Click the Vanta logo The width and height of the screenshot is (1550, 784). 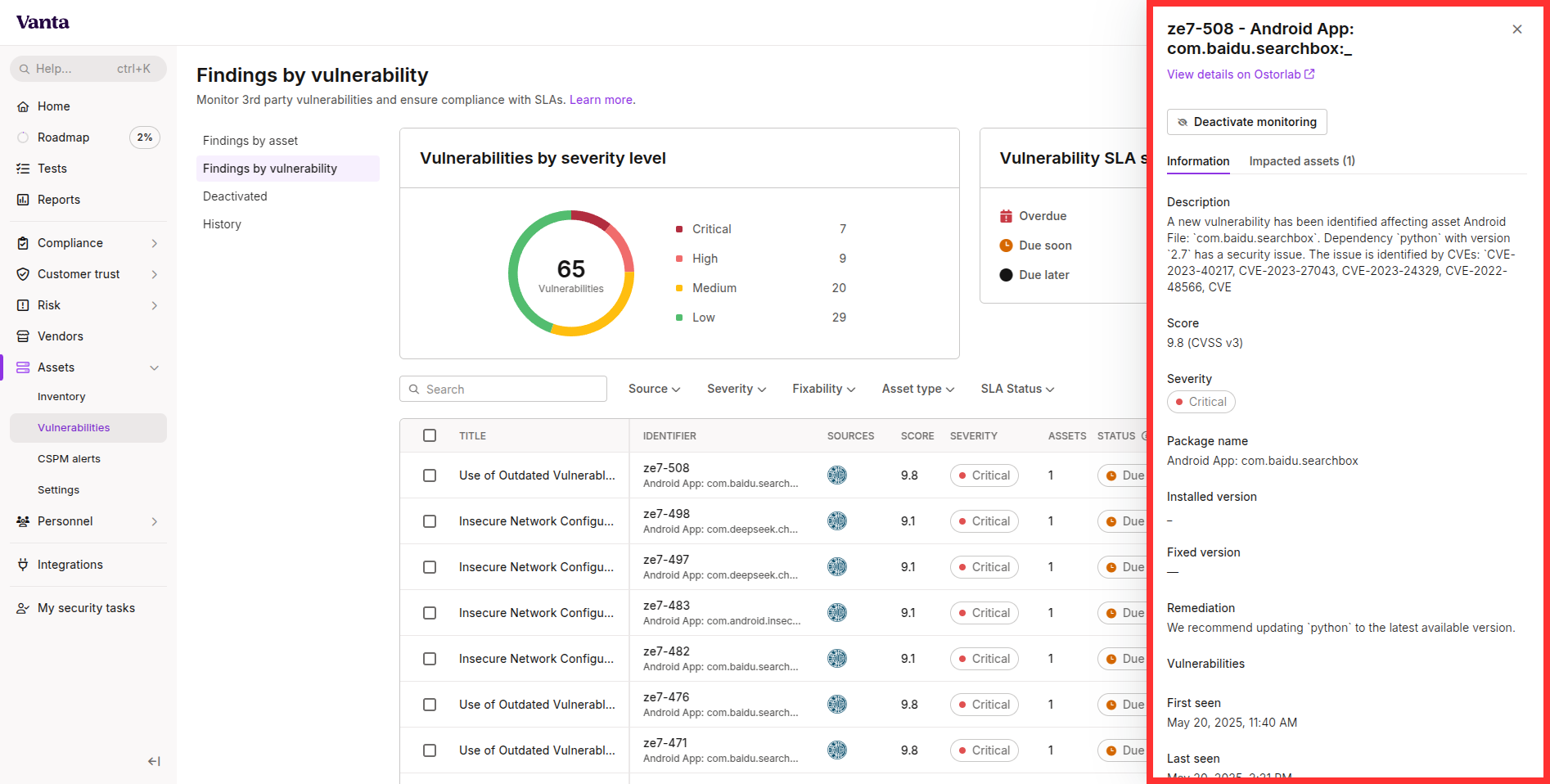[x=43, y=22]
